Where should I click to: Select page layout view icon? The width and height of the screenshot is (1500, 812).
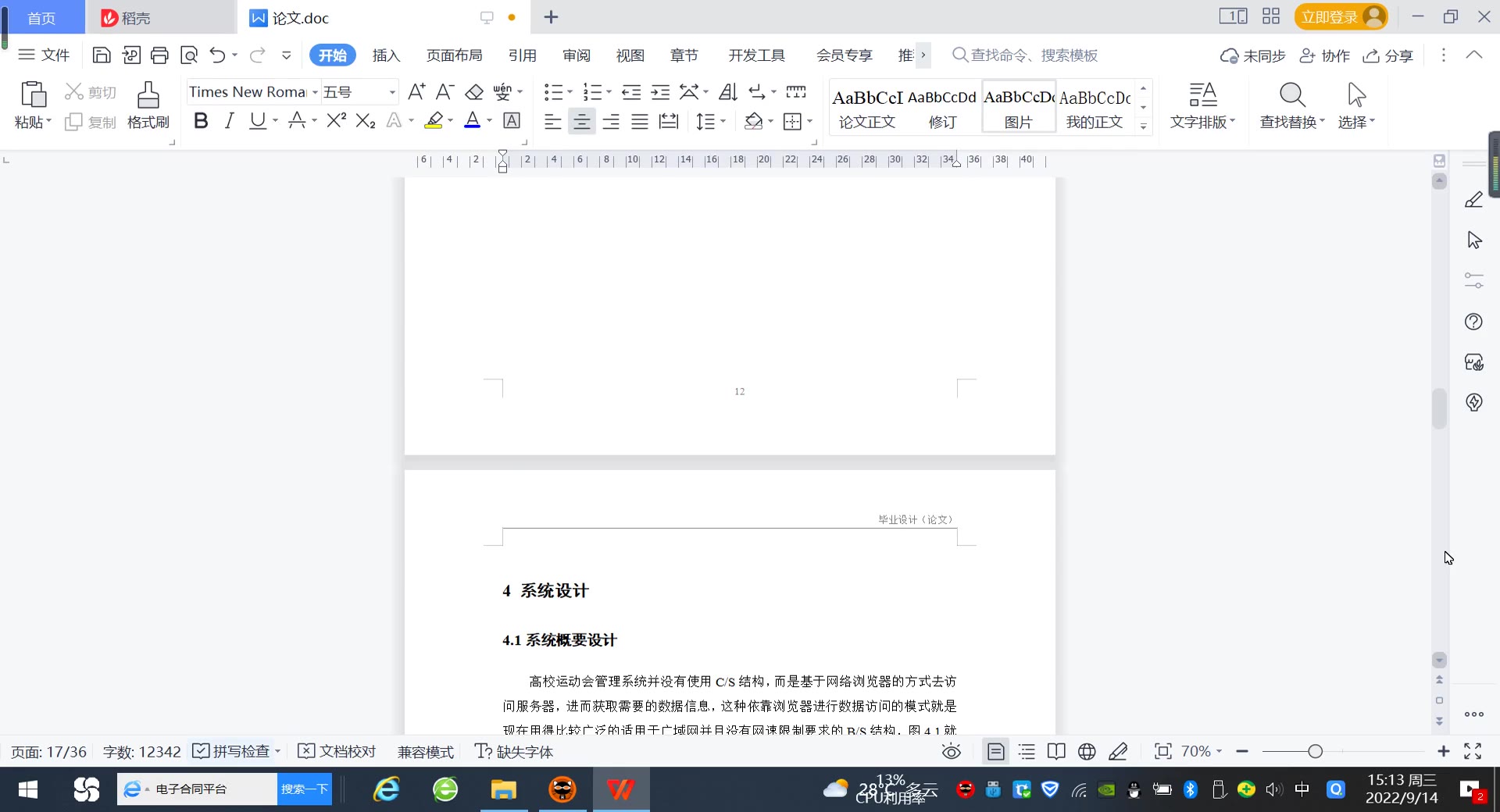point(996,752)
